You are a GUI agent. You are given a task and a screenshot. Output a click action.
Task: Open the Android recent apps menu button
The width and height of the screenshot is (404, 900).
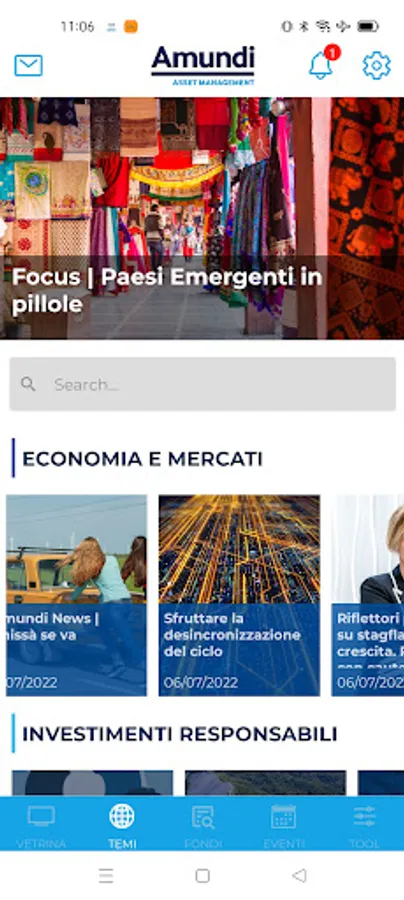[106, 875]
